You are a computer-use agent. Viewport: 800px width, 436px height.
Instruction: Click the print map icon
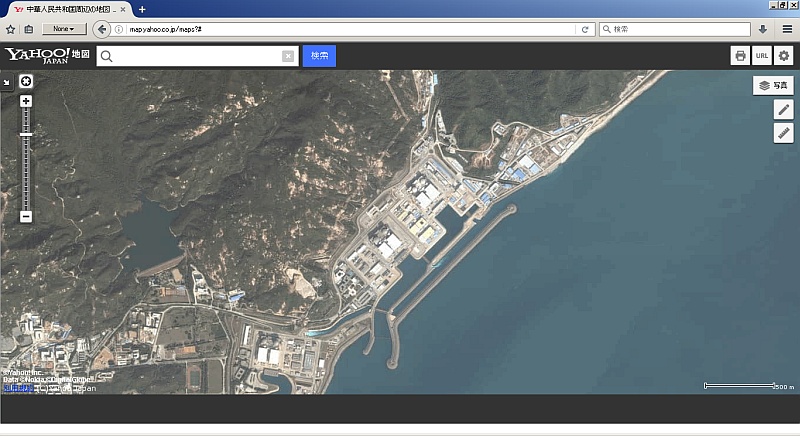pos(740,56)
